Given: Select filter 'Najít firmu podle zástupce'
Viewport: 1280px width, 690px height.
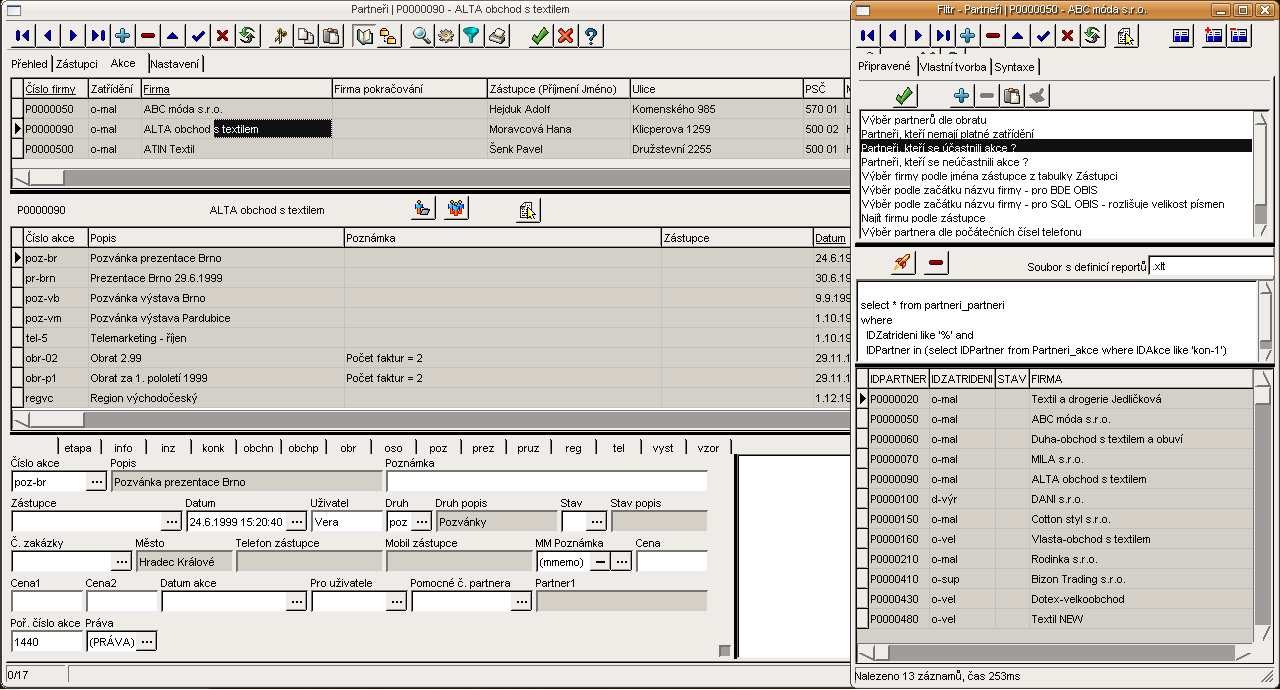Looking at the screenshot, I should (x=923, y=218).
